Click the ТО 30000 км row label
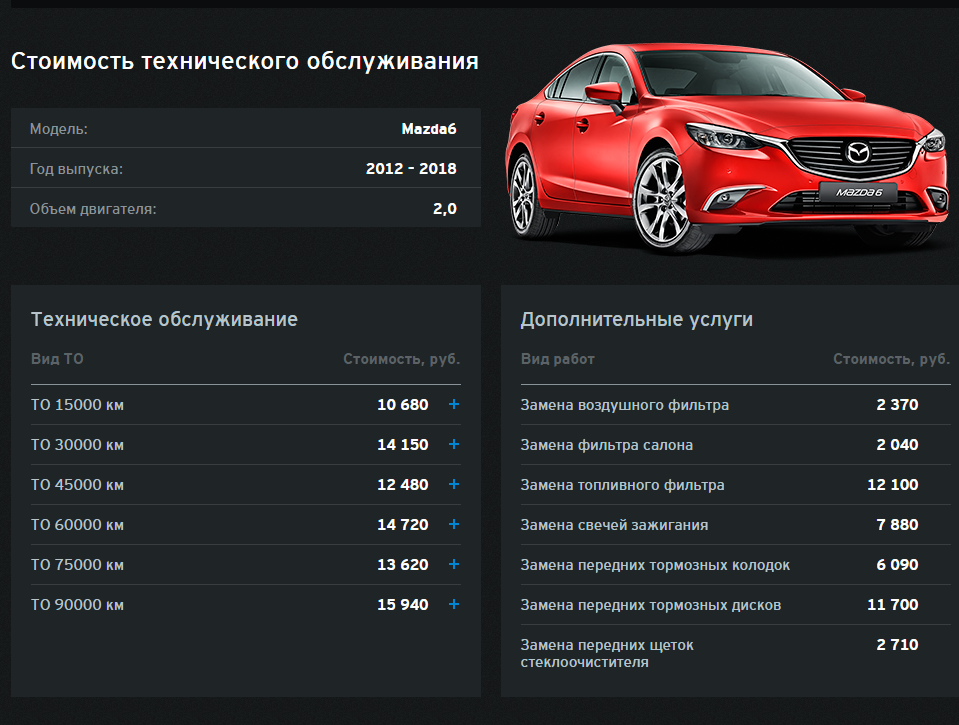959x725 pixels. [78, 445]
